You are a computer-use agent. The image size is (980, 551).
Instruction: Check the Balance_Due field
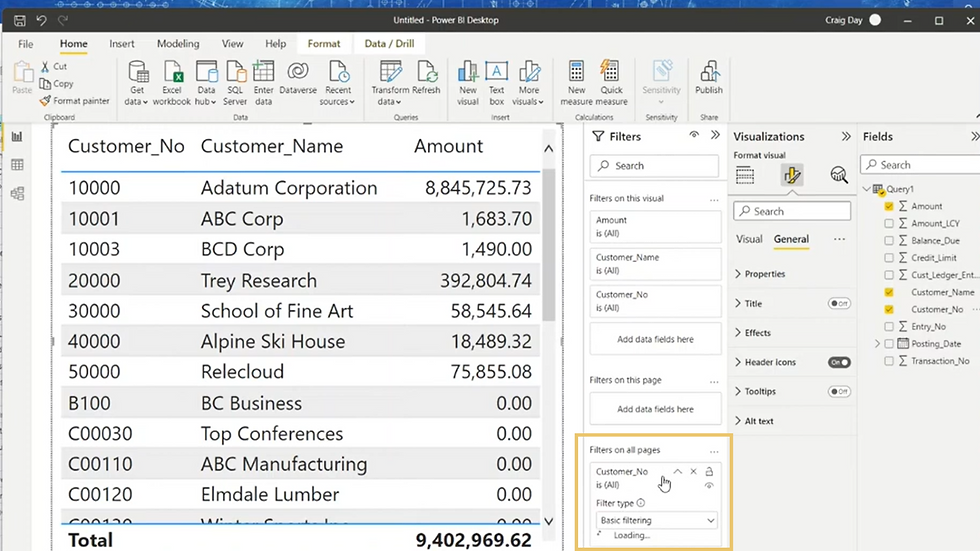pyautogui.click(x=889, y=241)
